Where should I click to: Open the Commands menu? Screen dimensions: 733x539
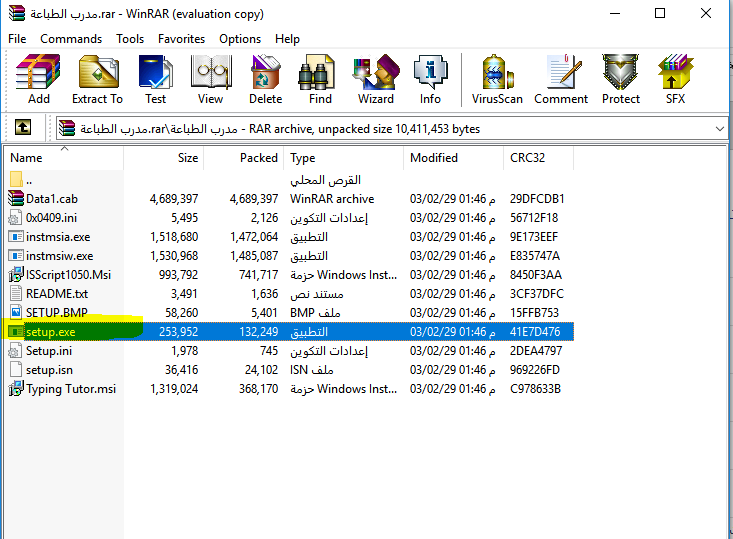(x=71, y=39)
